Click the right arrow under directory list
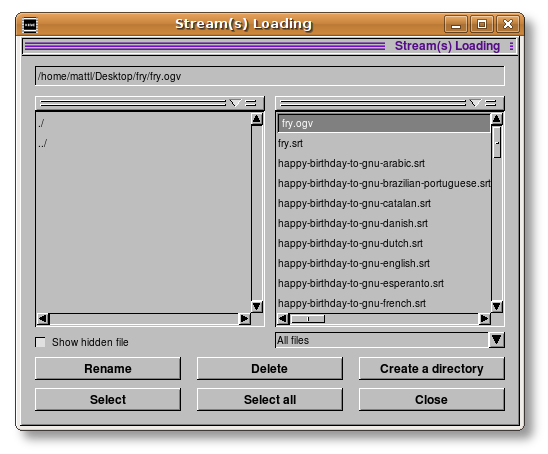The height and width of the screenshot is (454, 548). 244,319
